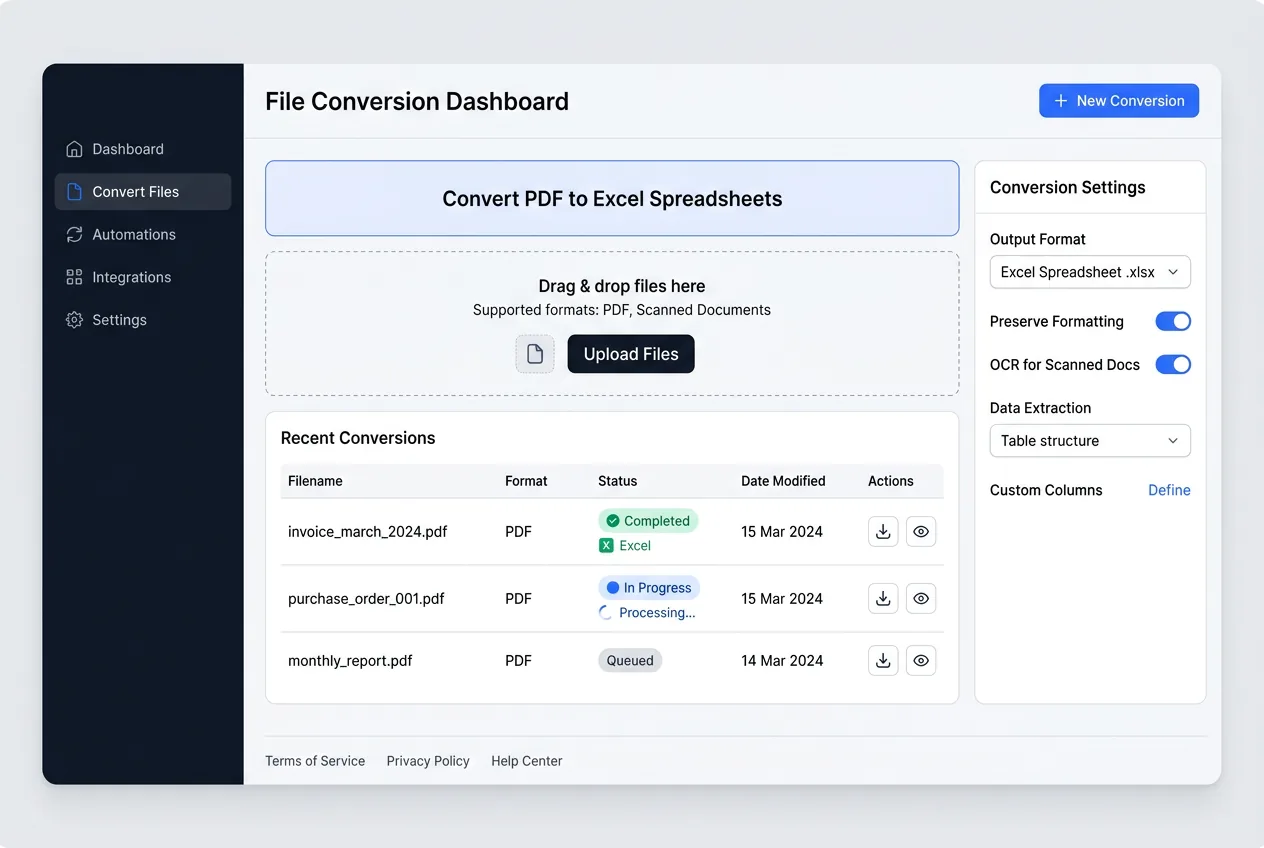
Task: Click the Upload Files button
Action: pos(631,353)
